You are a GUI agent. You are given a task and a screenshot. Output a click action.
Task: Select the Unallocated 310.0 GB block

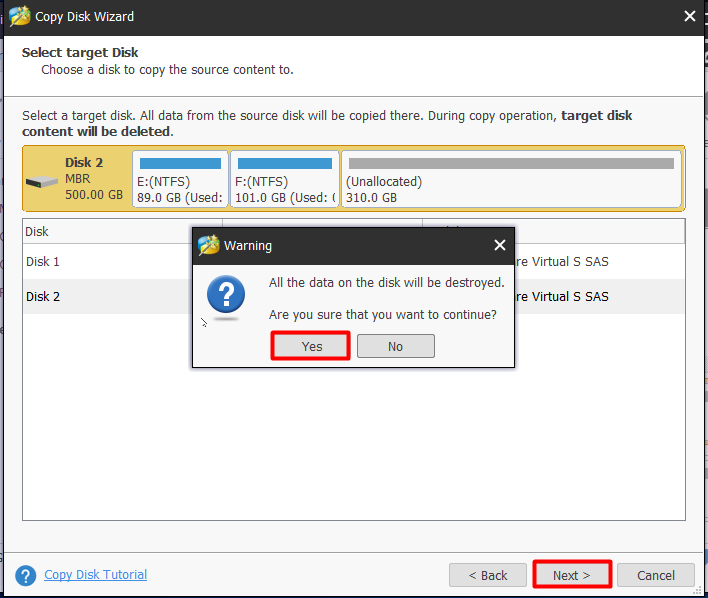point(511,179)
